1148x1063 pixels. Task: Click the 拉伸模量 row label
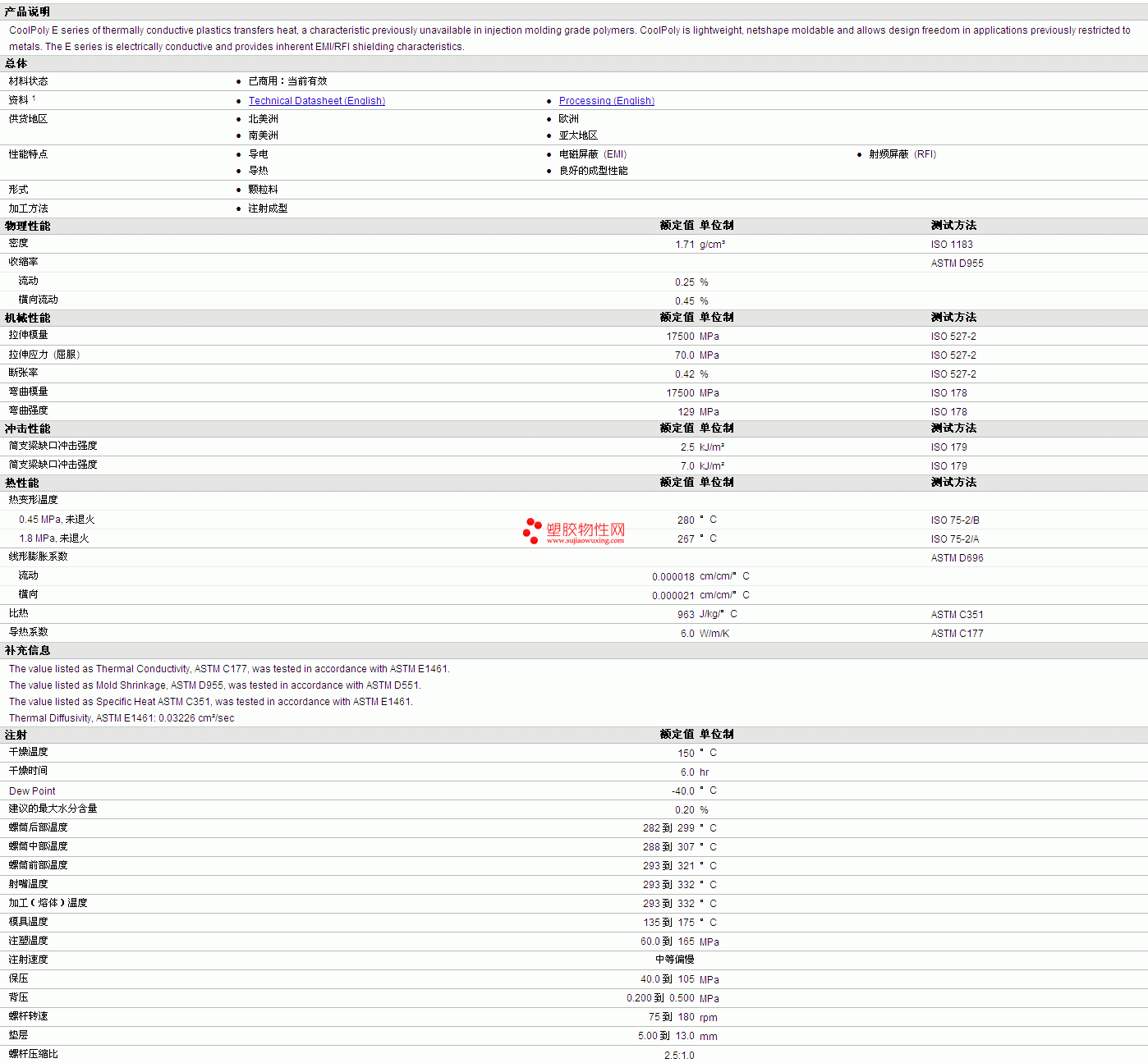click(29, 335)
